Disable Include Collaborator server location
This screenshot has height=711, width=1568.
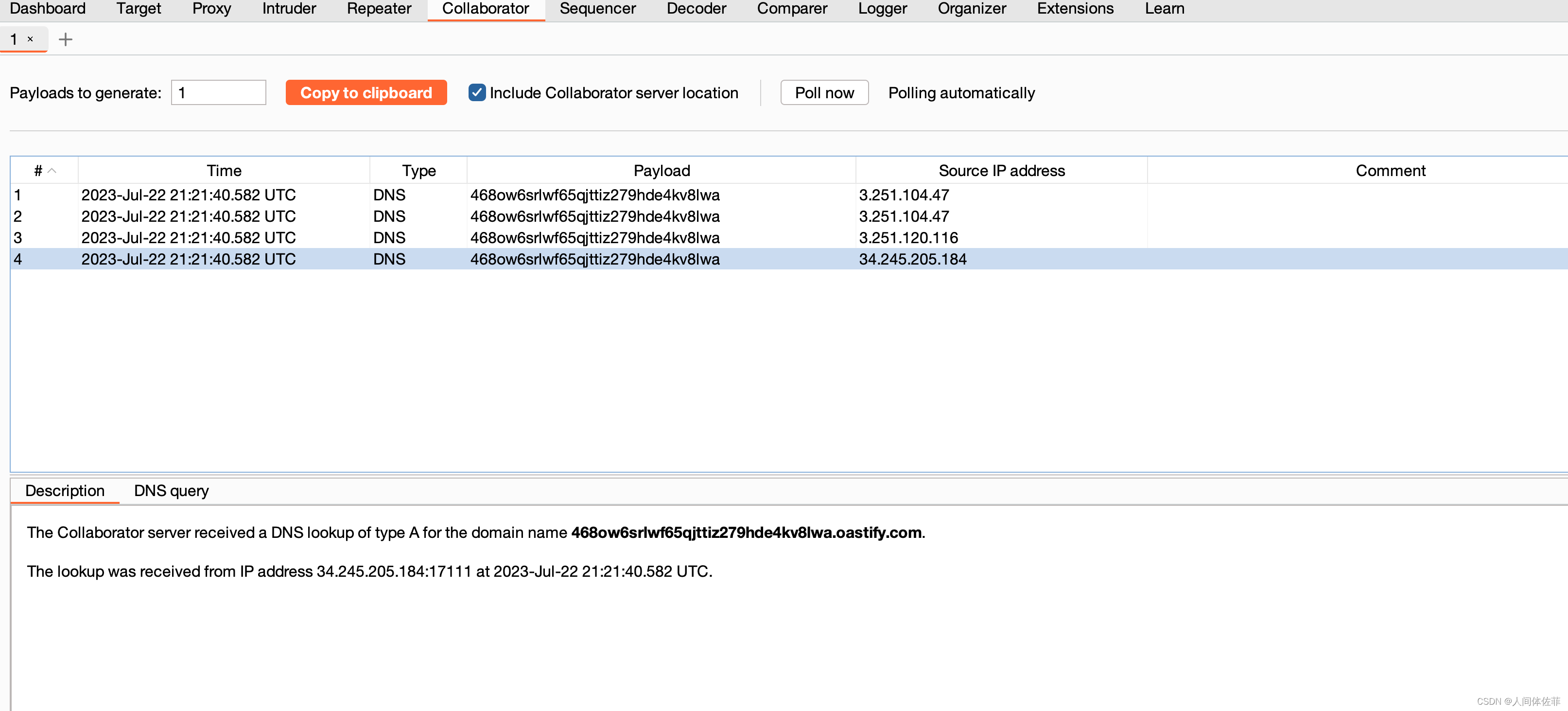477,92
